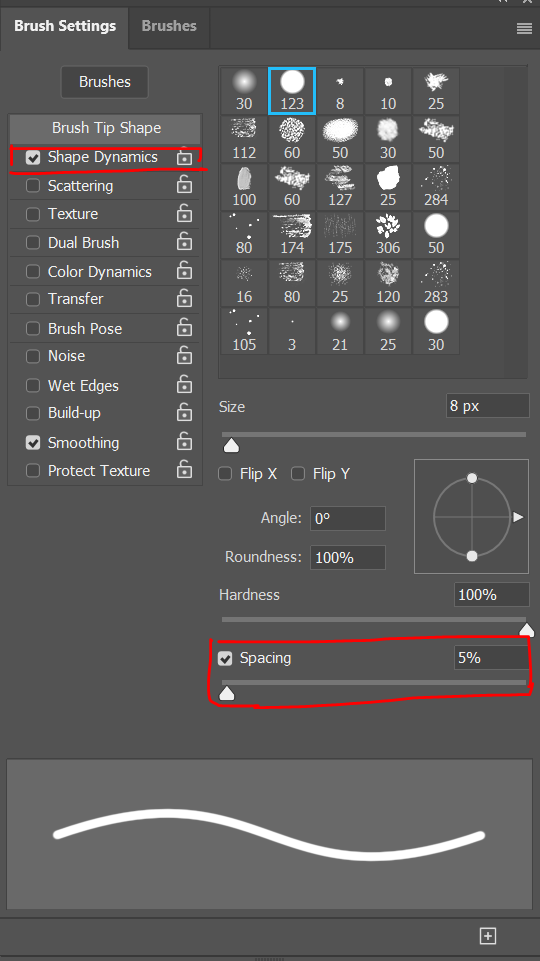Select the hard round 123 brush thumbnail
Viewport: 540px width, 961px height.
[292, 91]
